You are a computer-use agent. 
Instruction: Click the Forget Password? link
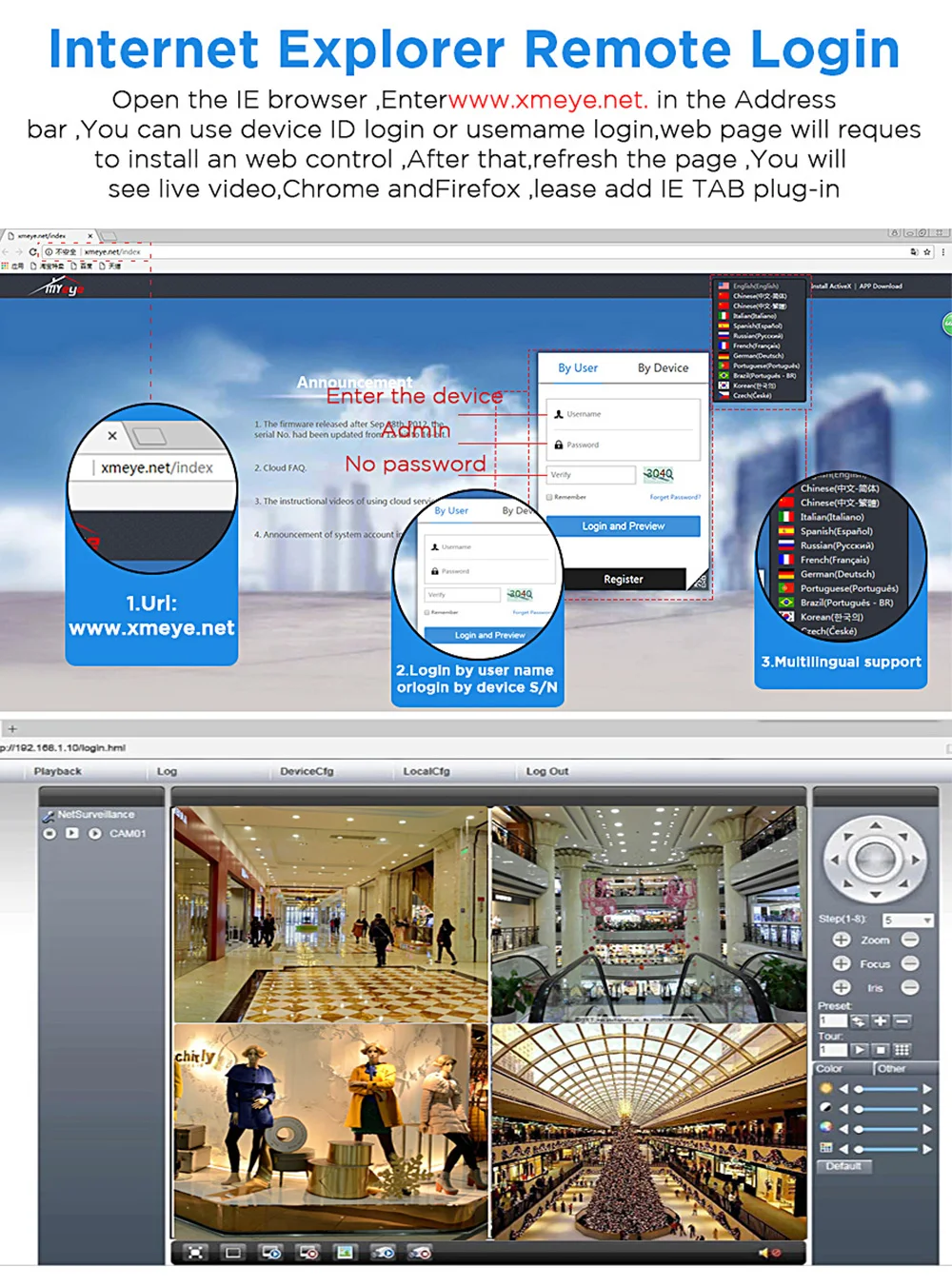[675, 497]
